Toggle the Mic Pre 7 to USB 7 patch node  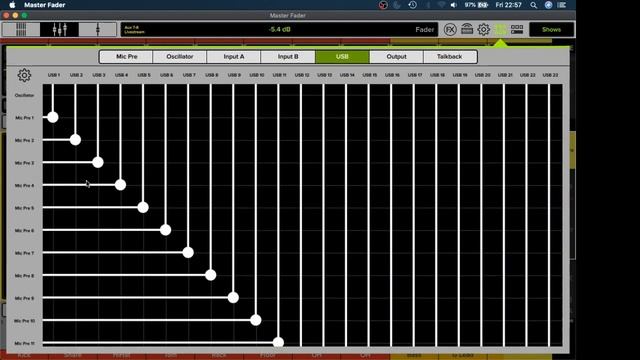188,253
